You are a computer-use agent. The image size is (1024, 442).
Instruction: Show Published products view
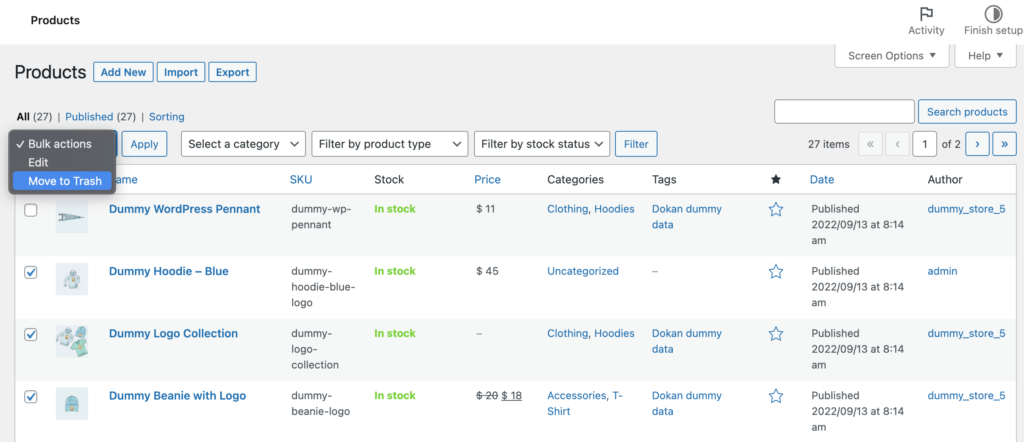pyautogui.click(x=89, y=117)
